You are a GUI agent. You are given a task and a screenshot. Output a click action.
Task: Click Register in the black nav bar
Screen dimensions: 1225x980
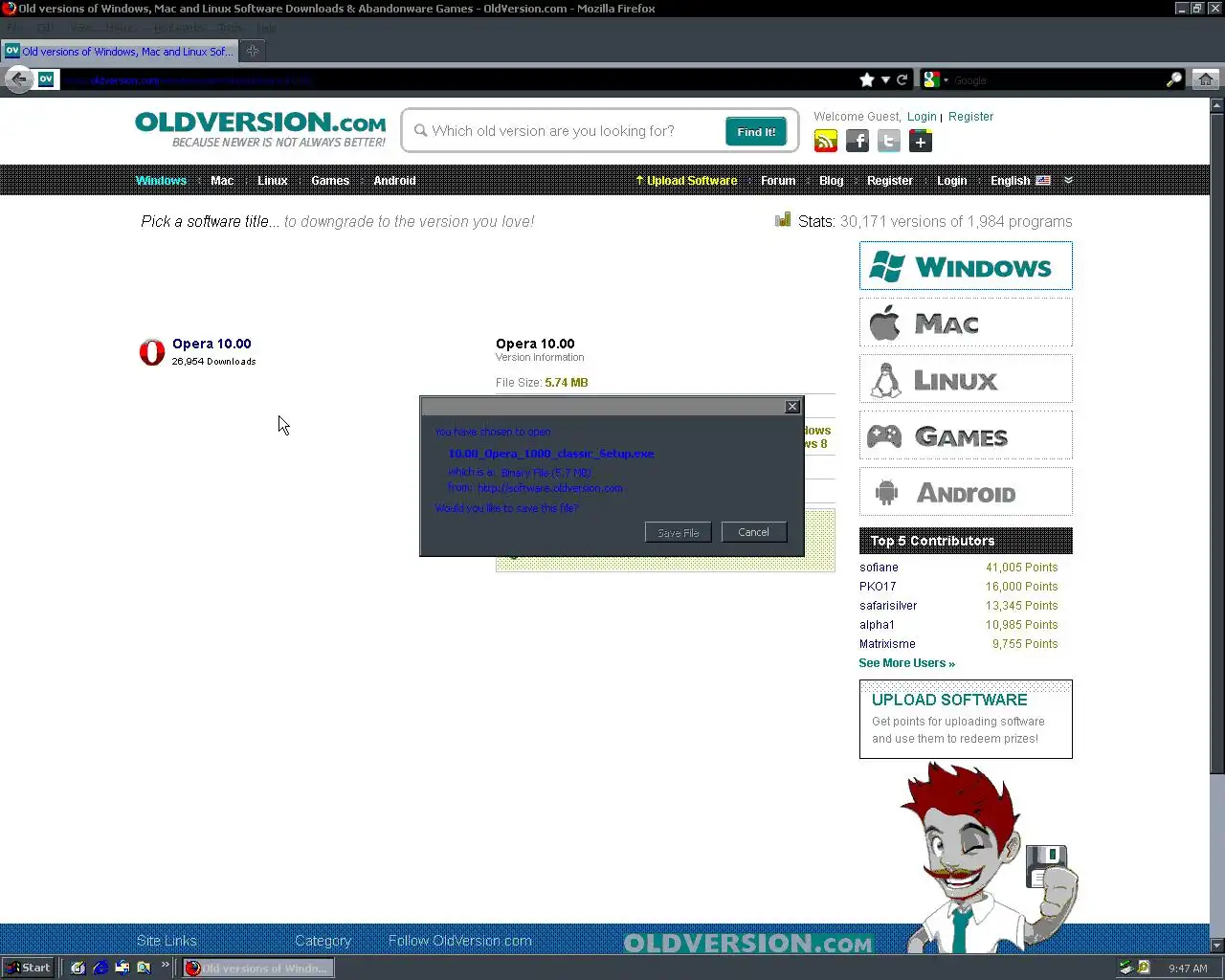890,181
